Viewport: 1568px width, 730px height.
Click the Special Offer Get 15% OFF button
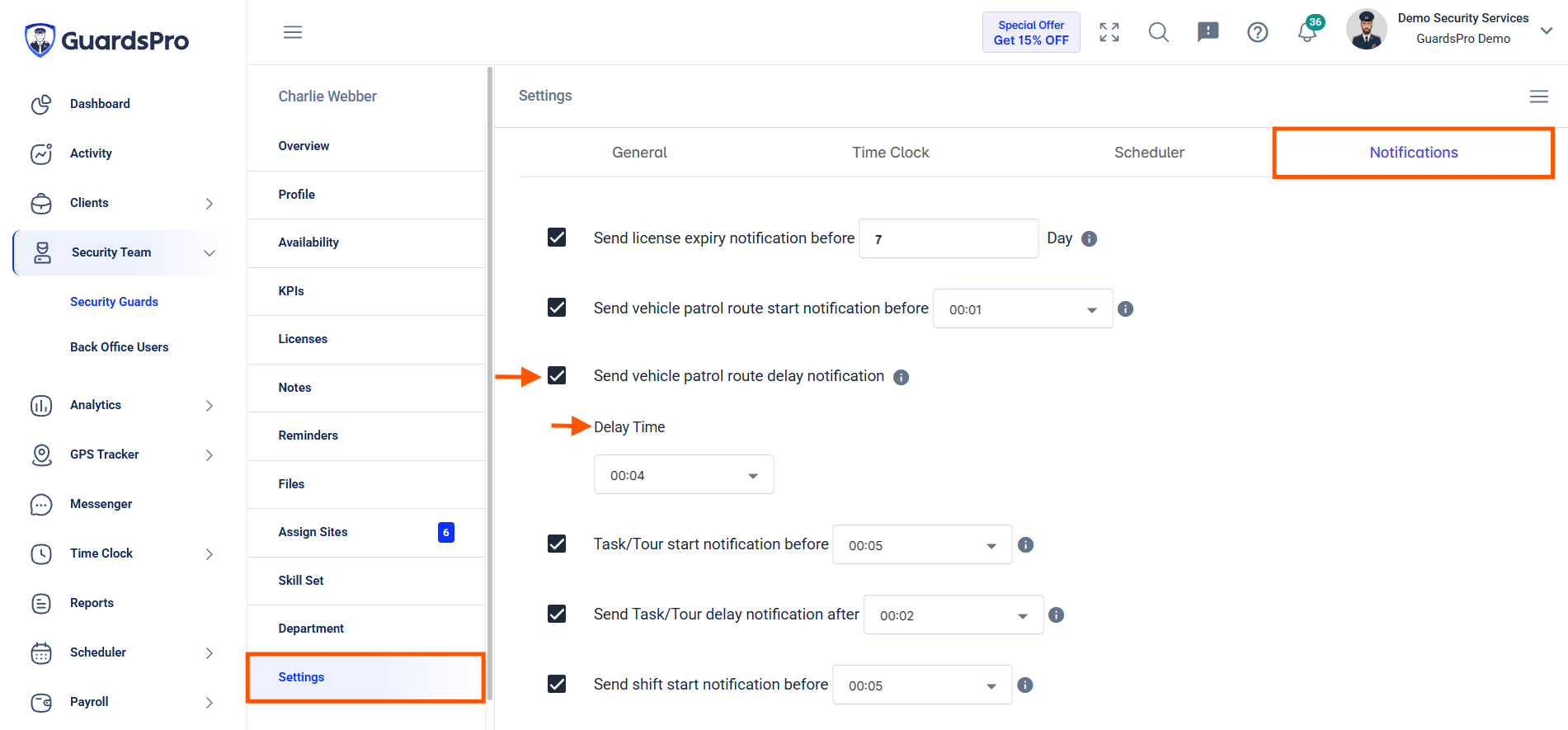pyautogui.click(x=1031, y=32)
